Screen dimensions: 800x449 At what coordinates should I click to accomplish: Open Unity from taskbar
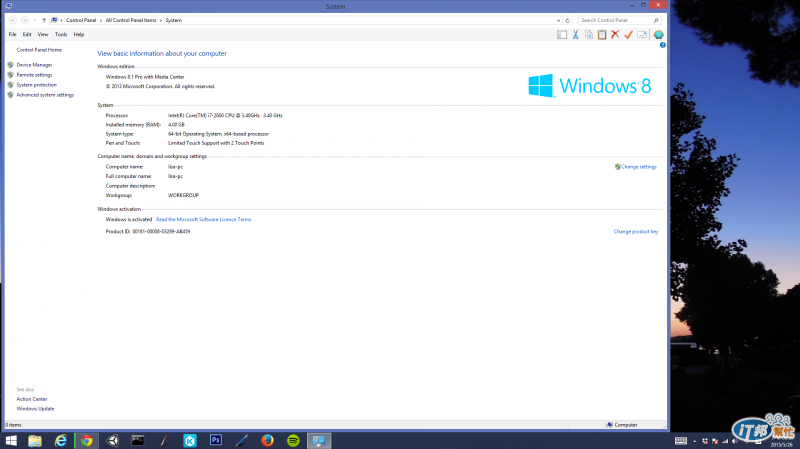click(x=112, y=440)
